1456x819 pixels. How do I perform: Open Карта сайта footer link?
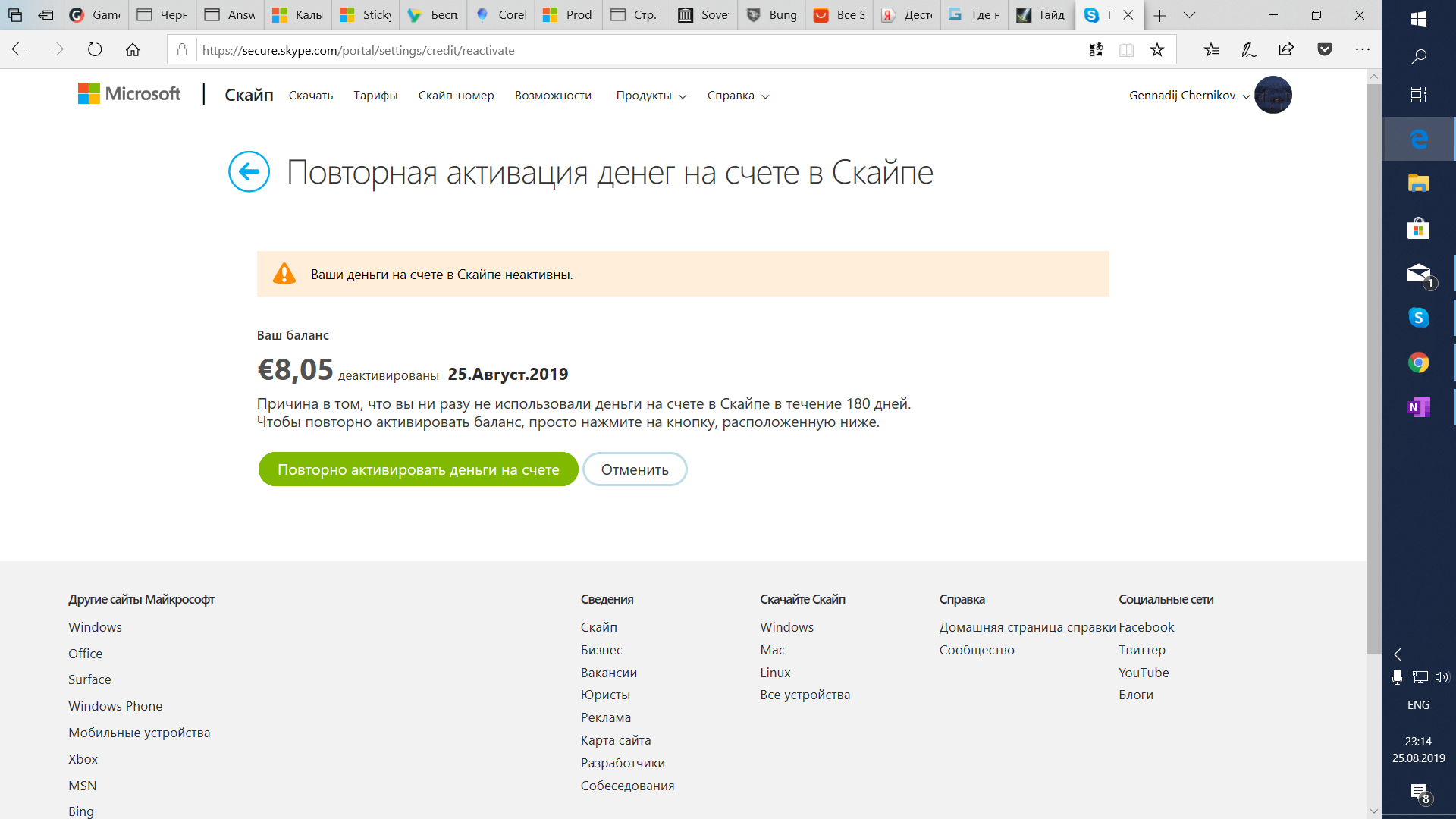pos(616,740)
